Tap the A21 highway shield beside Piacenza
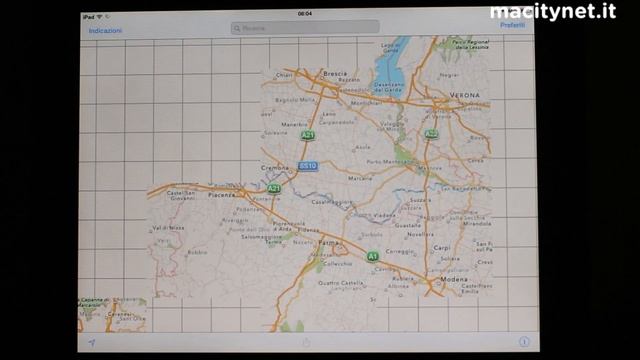Screen dimensions: 640x360 coord(274,189)
